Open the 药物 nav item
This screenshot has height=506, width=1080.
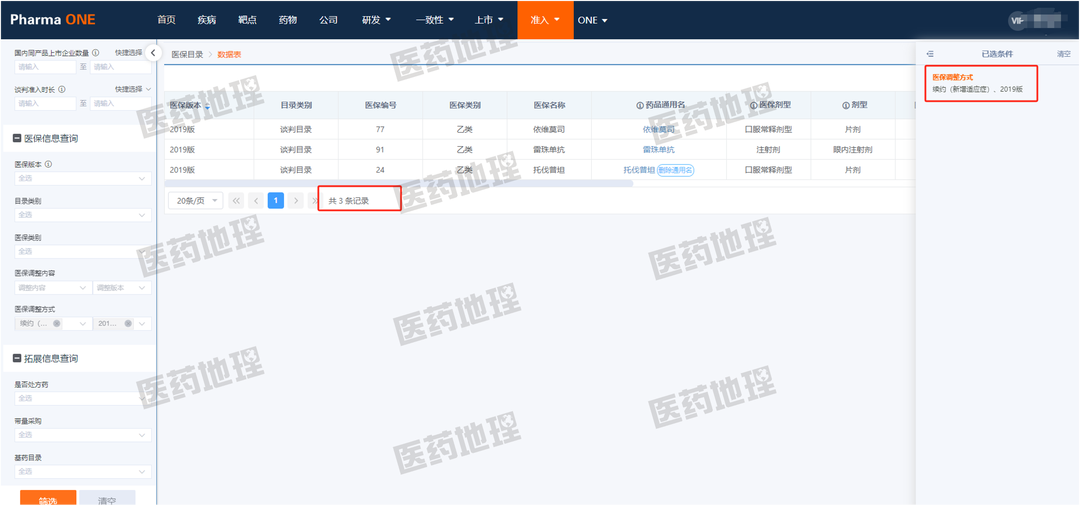(288, 20)
